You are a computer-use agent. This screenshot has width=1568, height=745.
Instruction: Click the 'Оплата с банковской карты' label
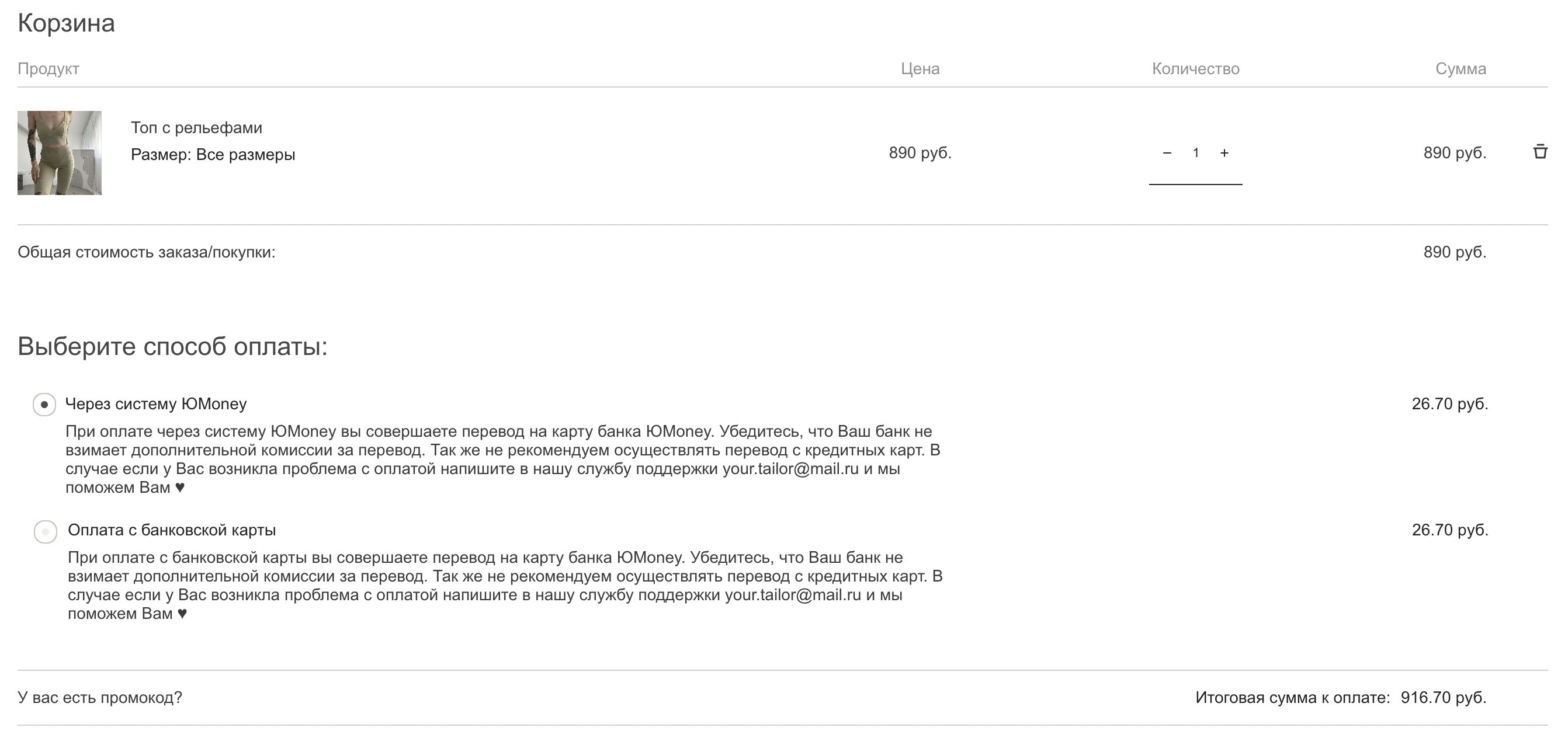(172, 530)
